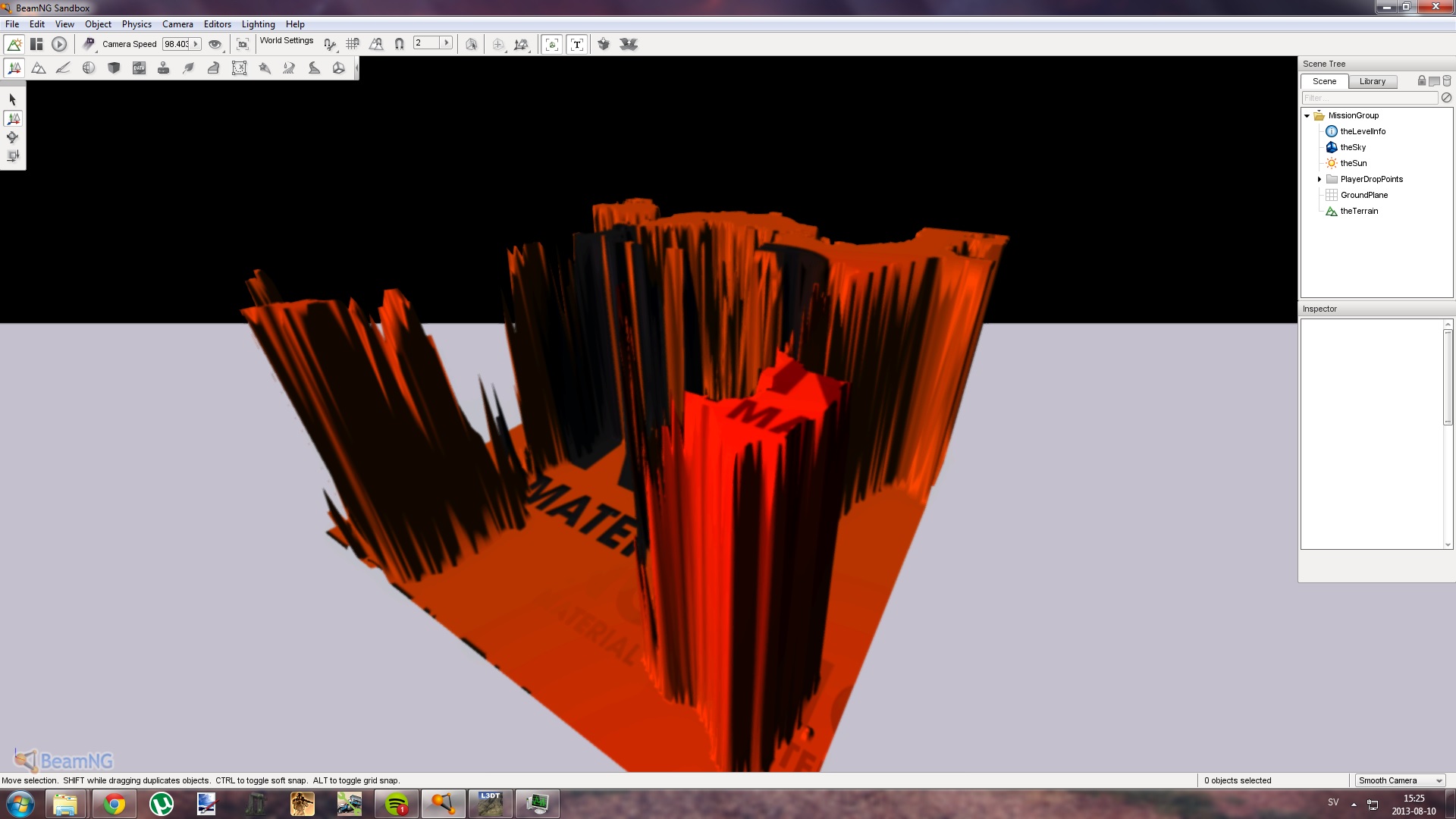
Task: Clear the Scene Tree filter
Action: point(1446,98)
